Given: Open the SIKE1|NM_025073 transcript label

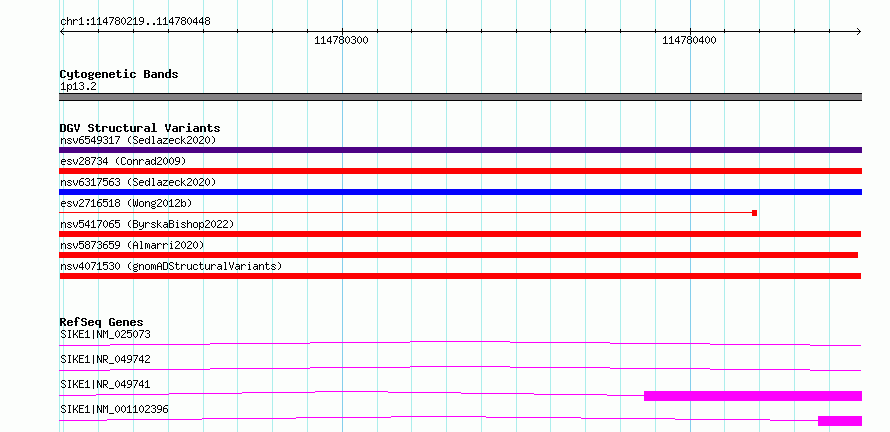Looking at the screenshot, I should point(105,334).
